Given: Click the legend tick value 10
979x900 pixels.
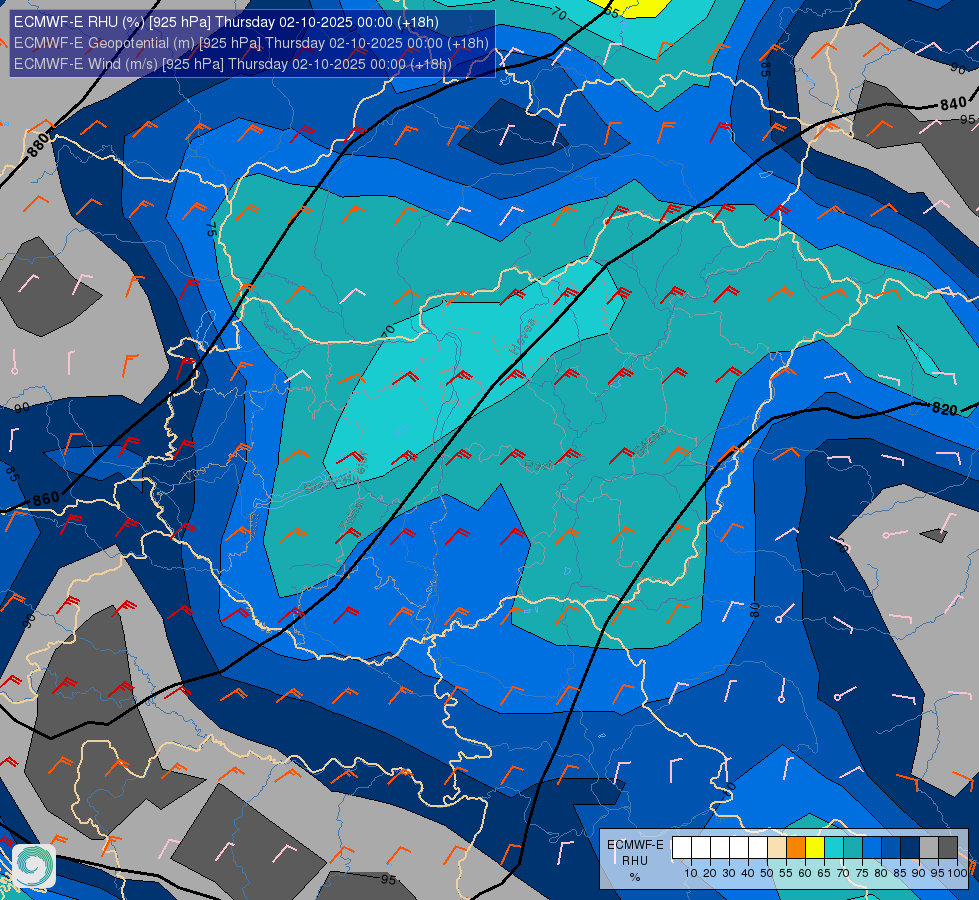Looking at the screenshot, I should pos(691,874).
